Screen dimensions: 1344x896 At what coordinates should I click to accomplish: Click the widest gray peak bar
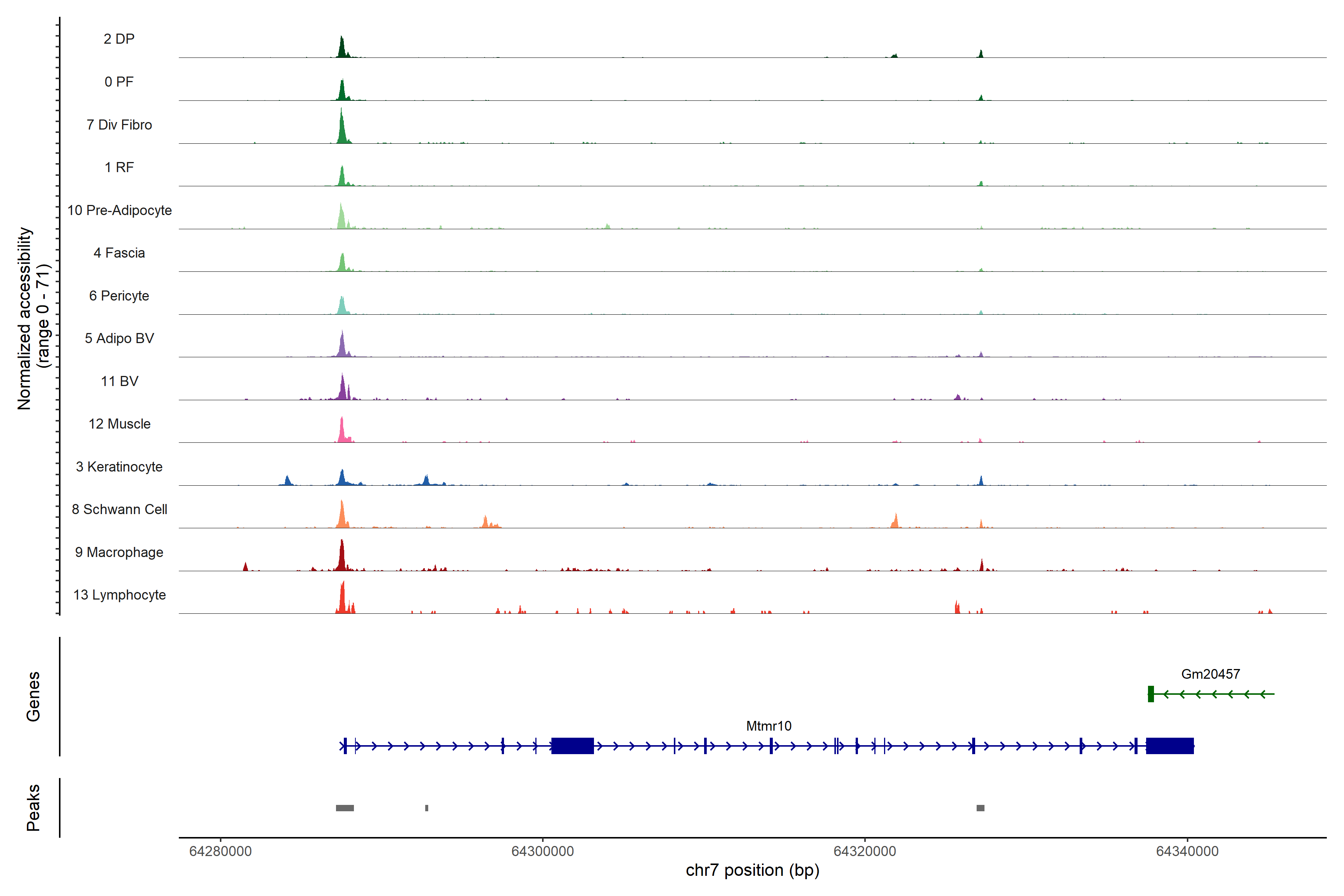tap(345, 808)
